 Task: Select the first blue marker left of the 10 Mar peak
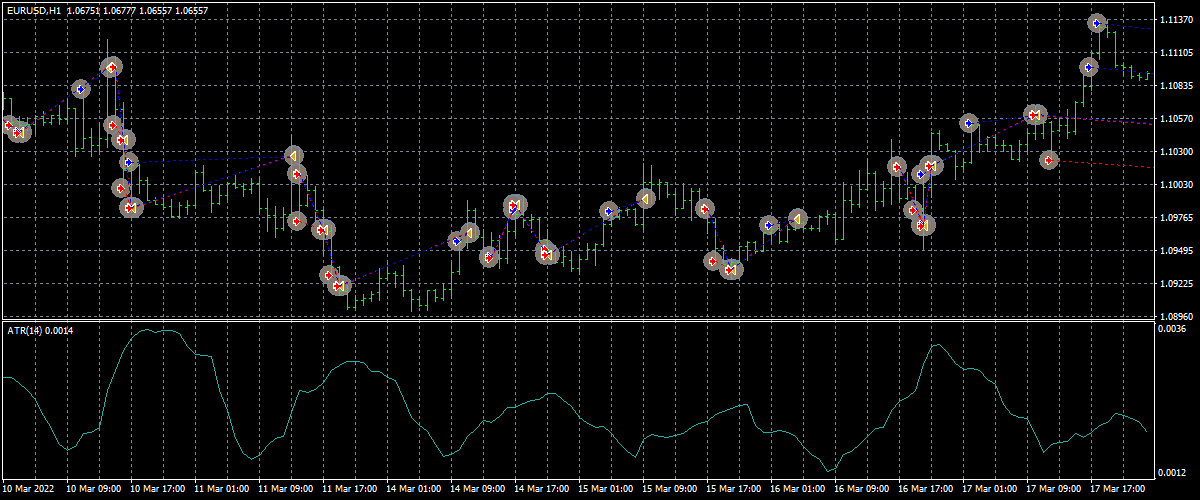[80, 89]
